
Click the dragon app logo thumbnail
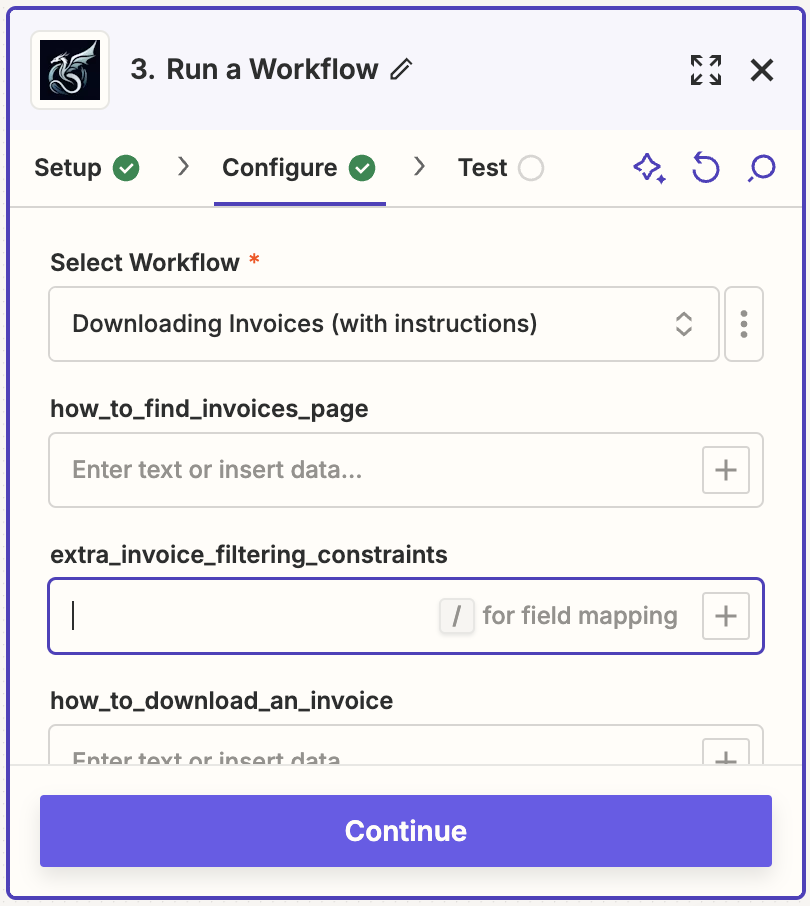(70, 70)
